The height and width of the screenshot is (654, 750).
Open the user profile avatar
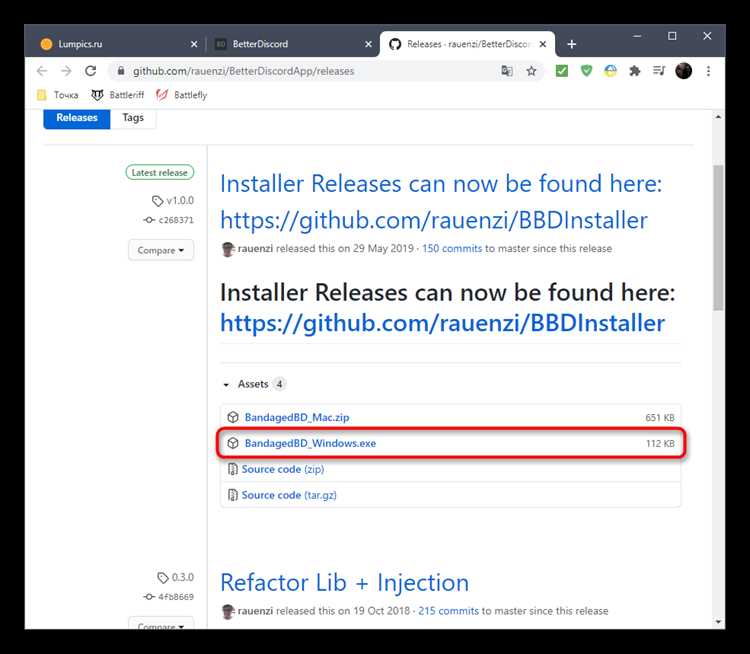[x=684, y=71]
